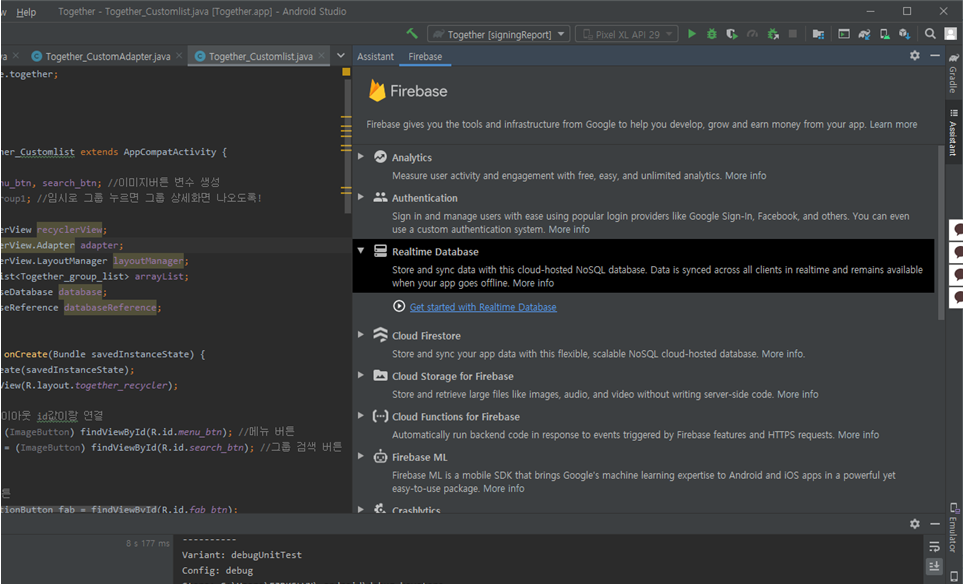
Task: Close the Together_Customlist.java tab
Action: (x=322, y=56)
